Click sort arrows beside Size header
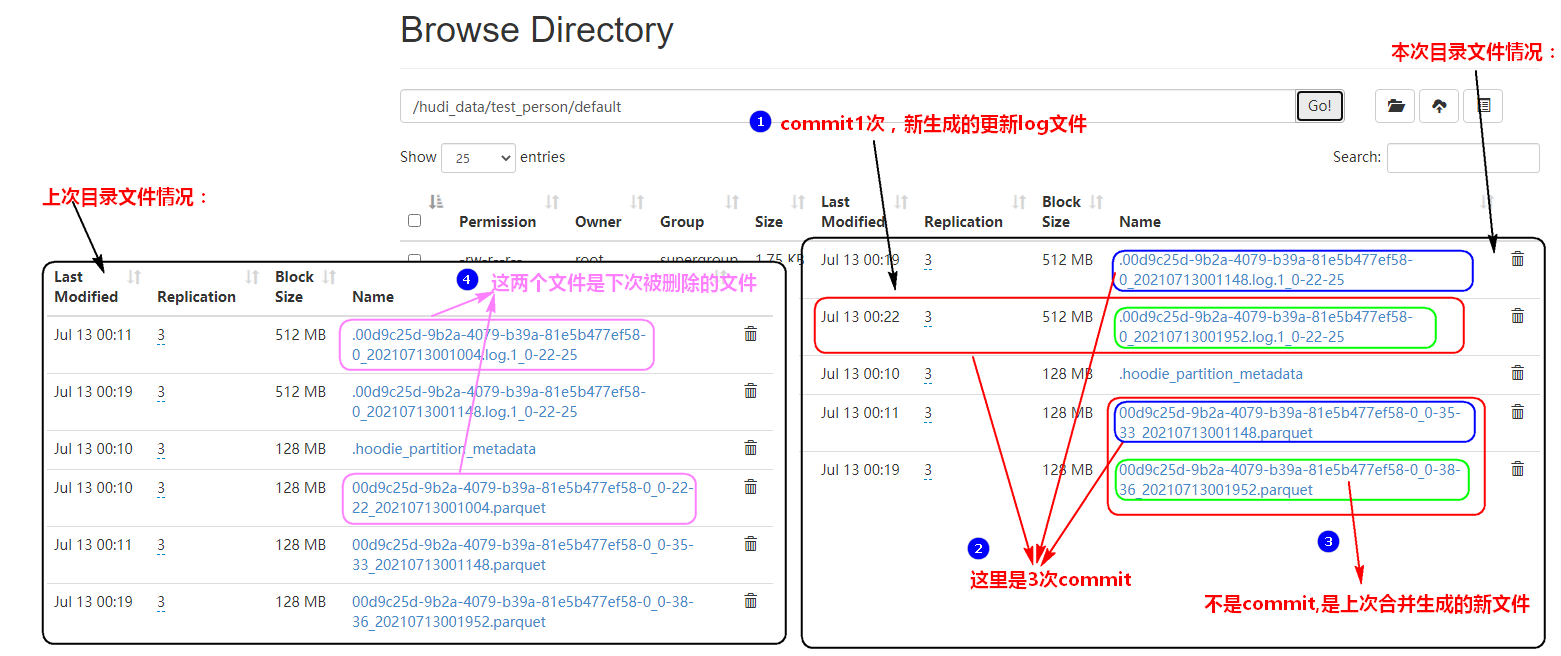The width and height of the screenshot is (1561, 656). pyautogui.click(x=798, y=202)
